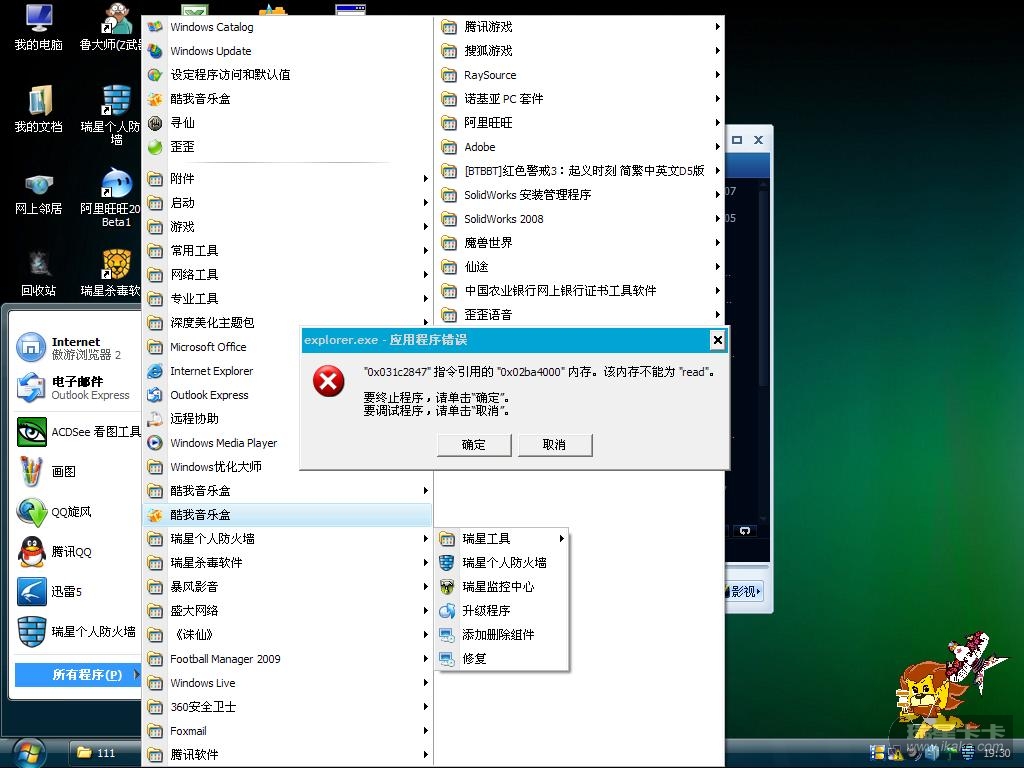The width and height of the screenshot is (1024, 768).
Task: Launch QQ旋风 from start menu
Action: click(x=77, y=512)
